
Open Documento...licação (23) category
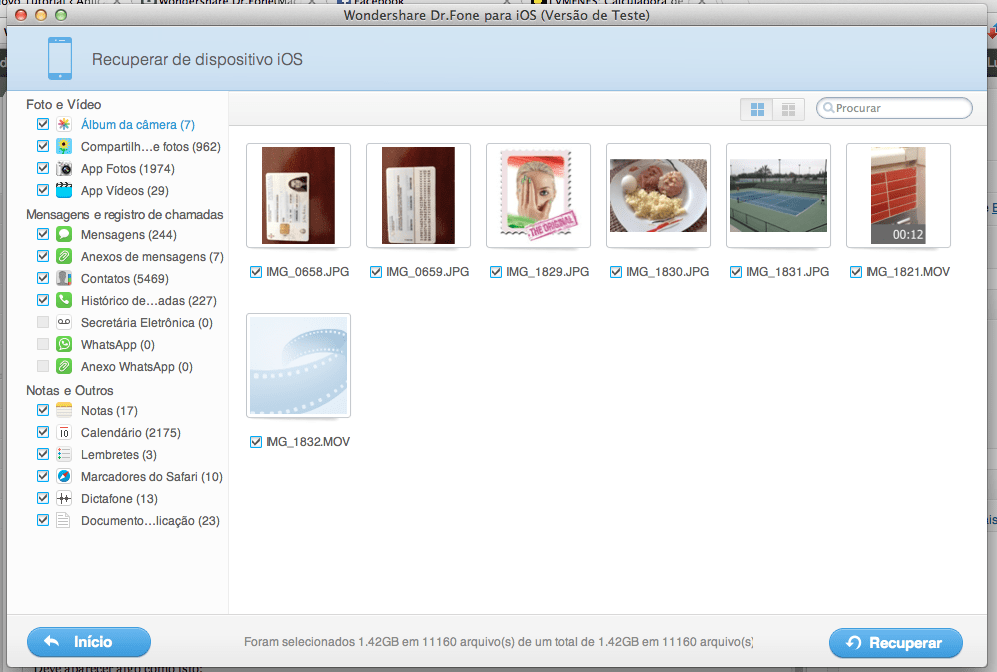(x=150, y=521)
